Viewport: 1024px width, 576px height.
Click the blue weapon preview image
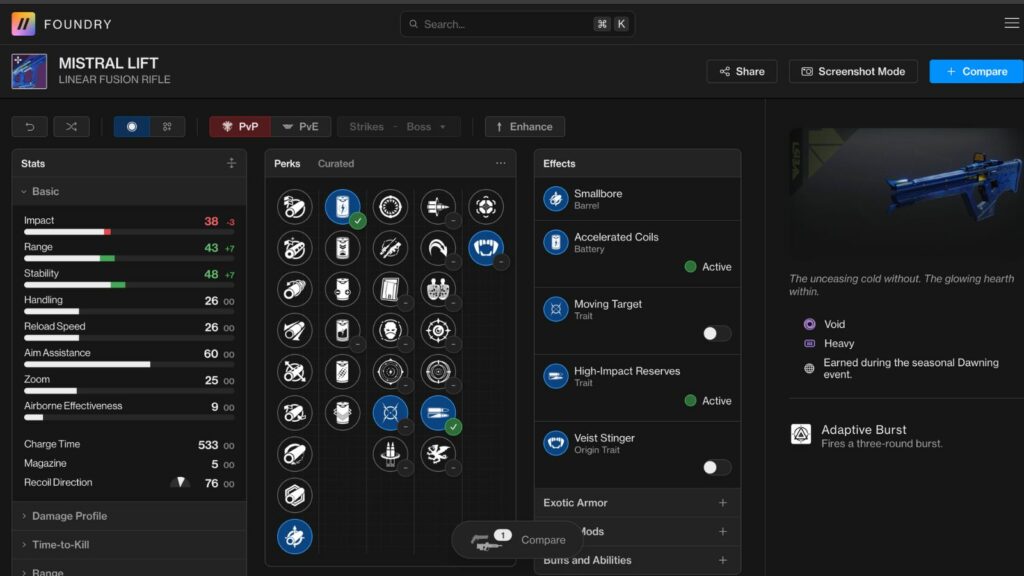[x=906, y=194]
